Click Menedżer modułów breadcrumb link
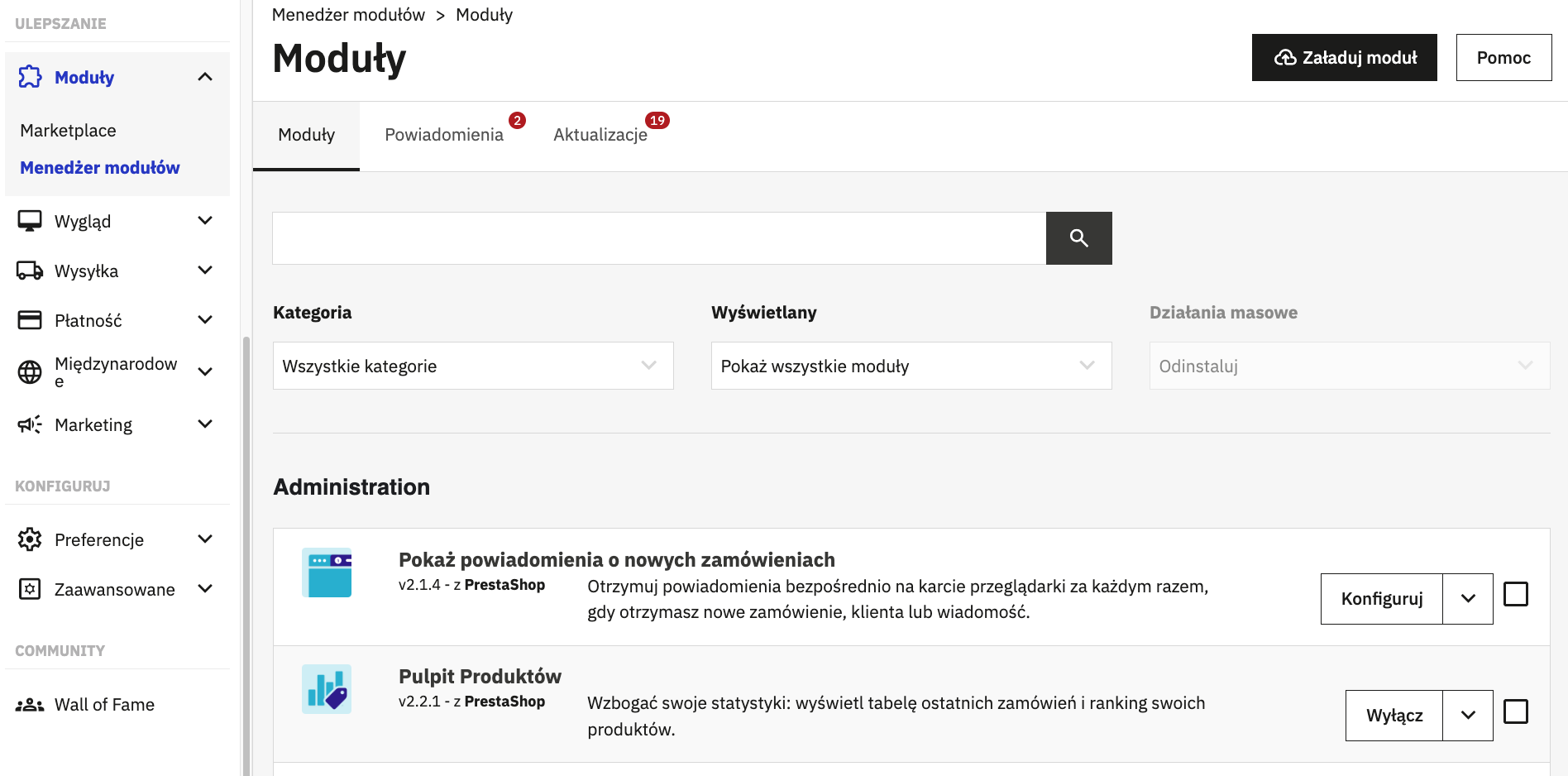This screenshot has width=1568, height=776. (x=348, y=15)
